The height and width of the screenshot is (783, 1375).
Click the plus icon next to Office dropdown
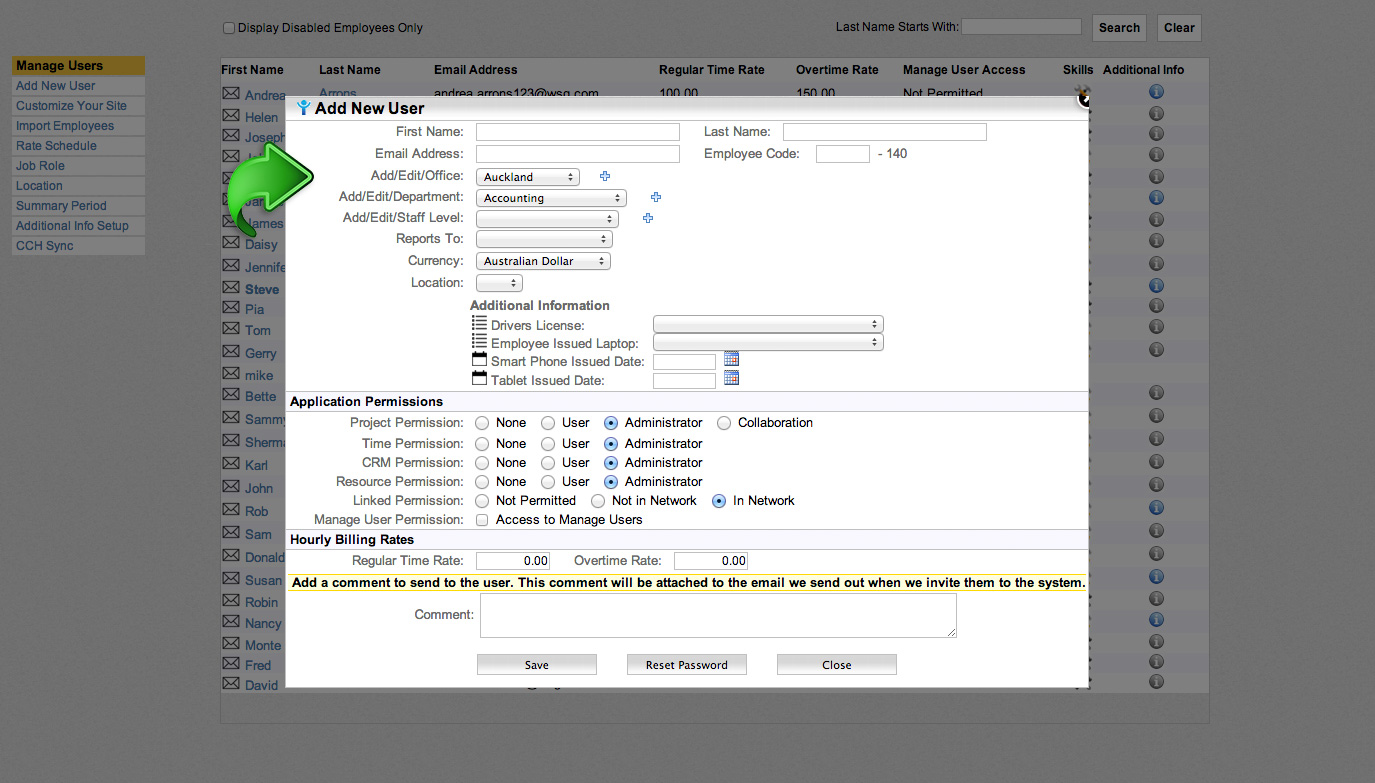(605, 176)
